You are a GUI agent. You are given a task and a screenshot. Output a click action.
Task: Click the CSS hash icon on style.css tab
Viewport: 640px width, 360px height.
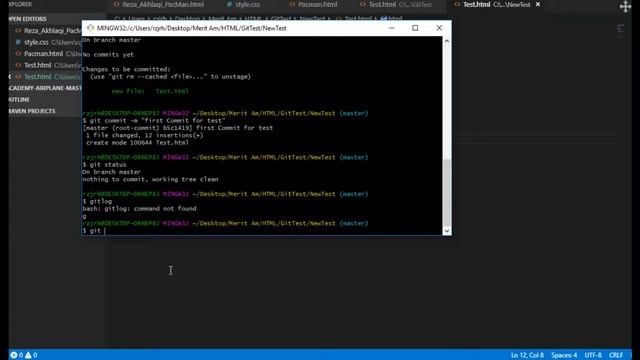[229, 4]
